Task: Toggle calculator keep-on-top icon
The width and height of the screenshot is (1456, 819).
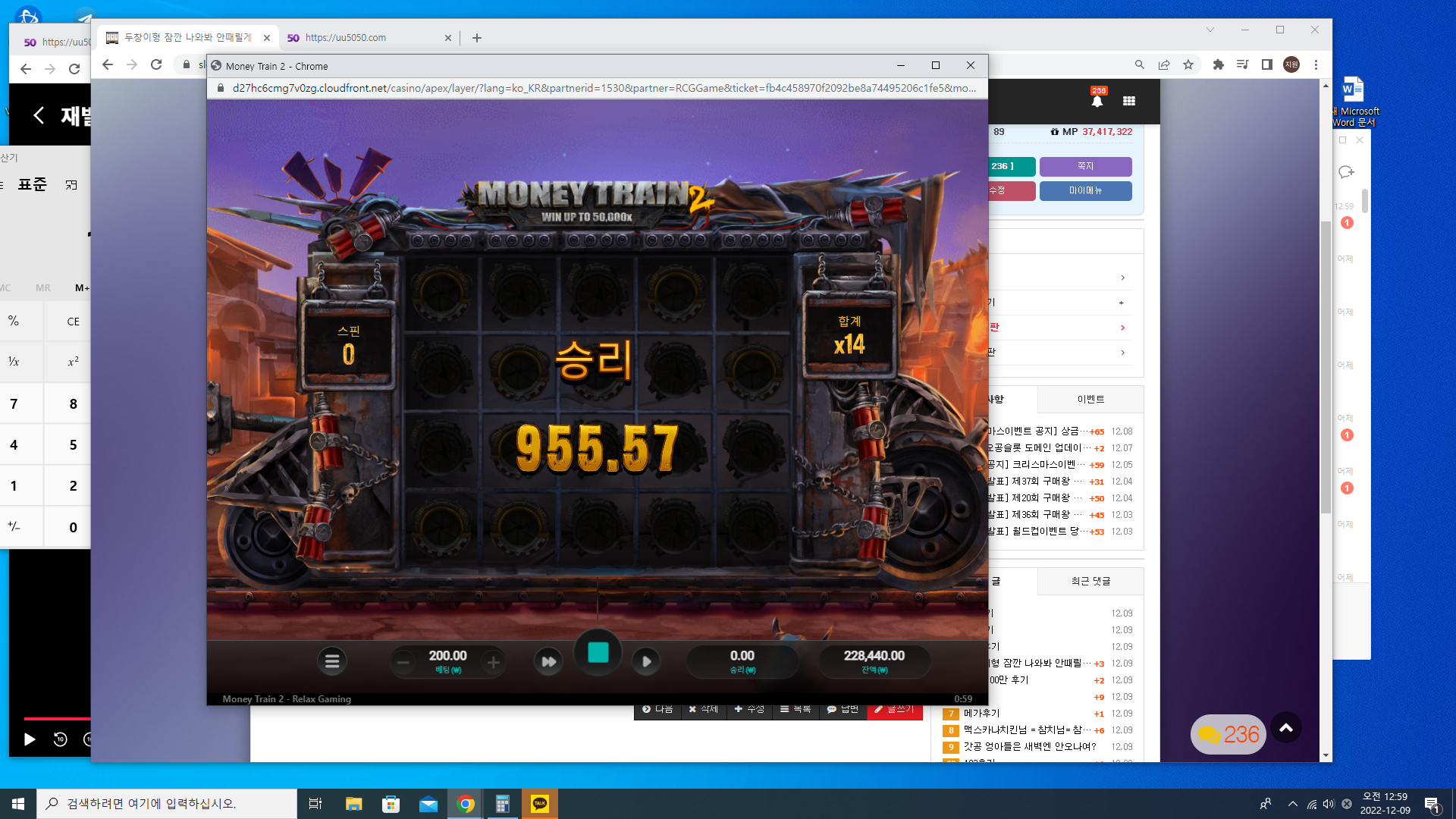Action: pyautogui.click(x=71, y=185)
